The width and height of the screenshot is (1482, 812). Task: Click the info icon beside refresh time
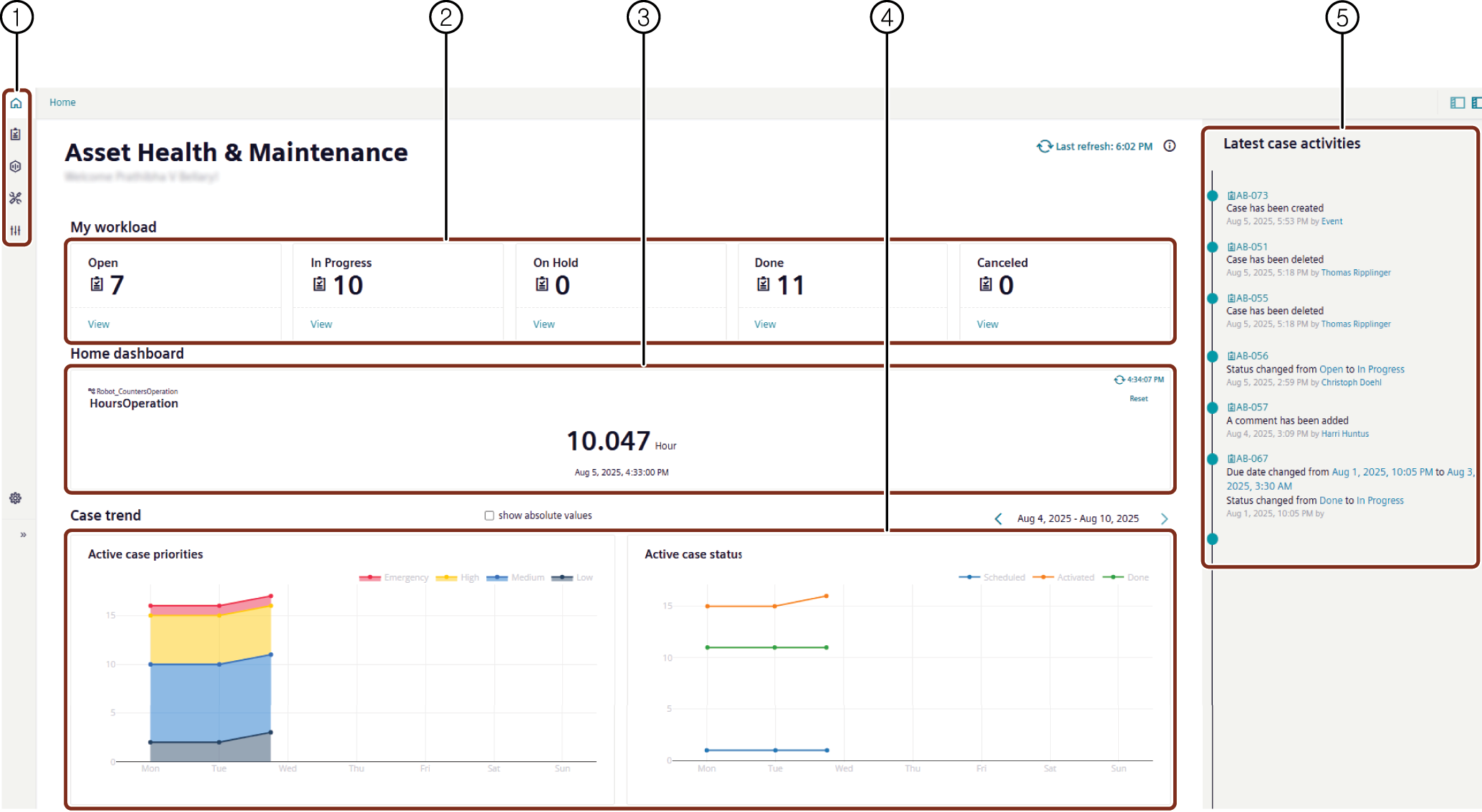1170,146
